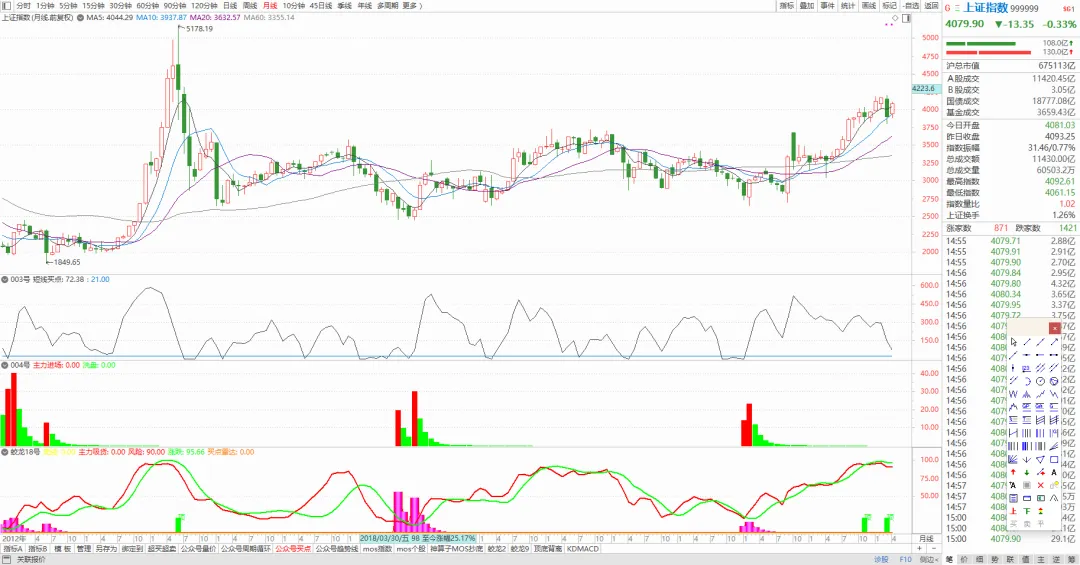Select the green down-arrow marker tool
The width and height of the screenshot is (1080, 565).
pyautogui.click(x=1026, y=473)
